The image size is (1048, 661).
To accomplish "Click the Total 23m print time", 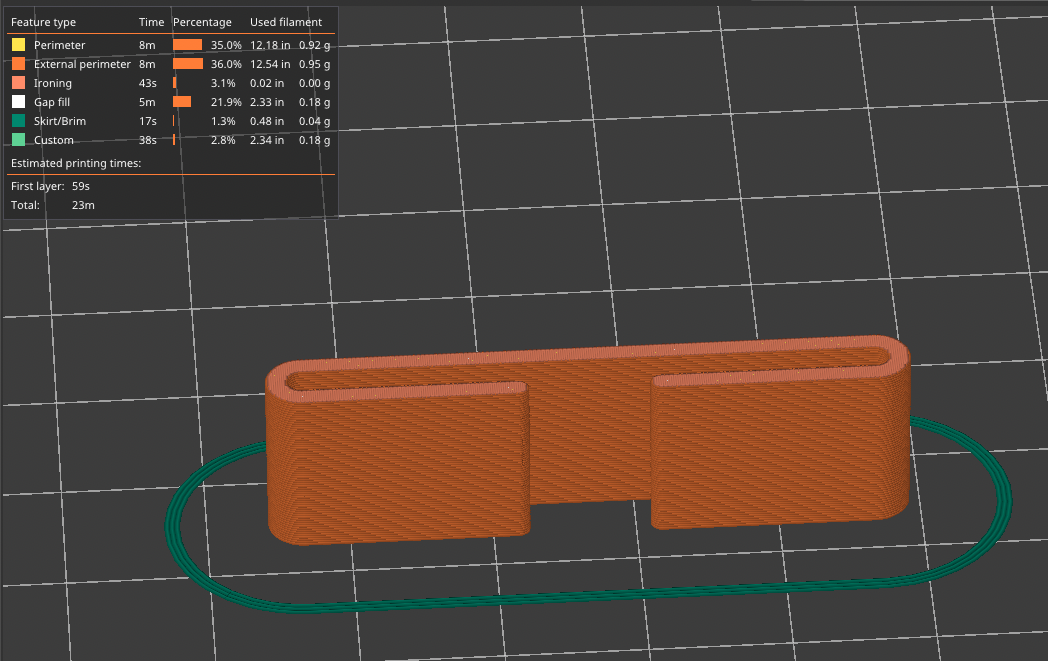I will 83,205.
